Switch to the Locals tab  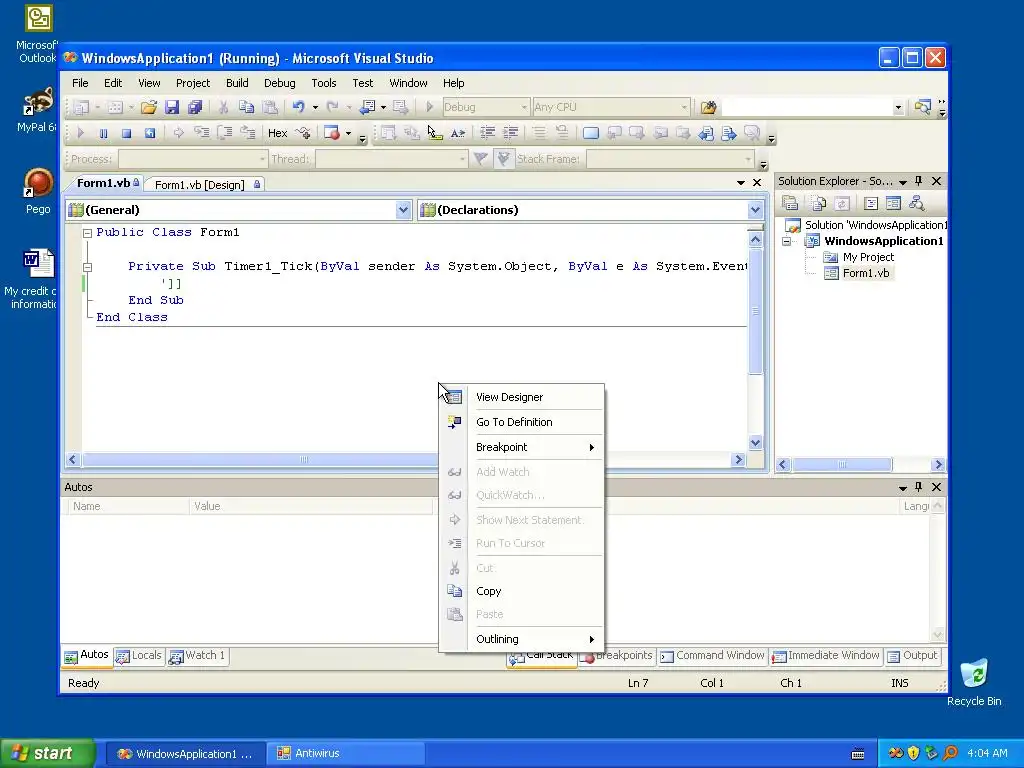[140, 656]
